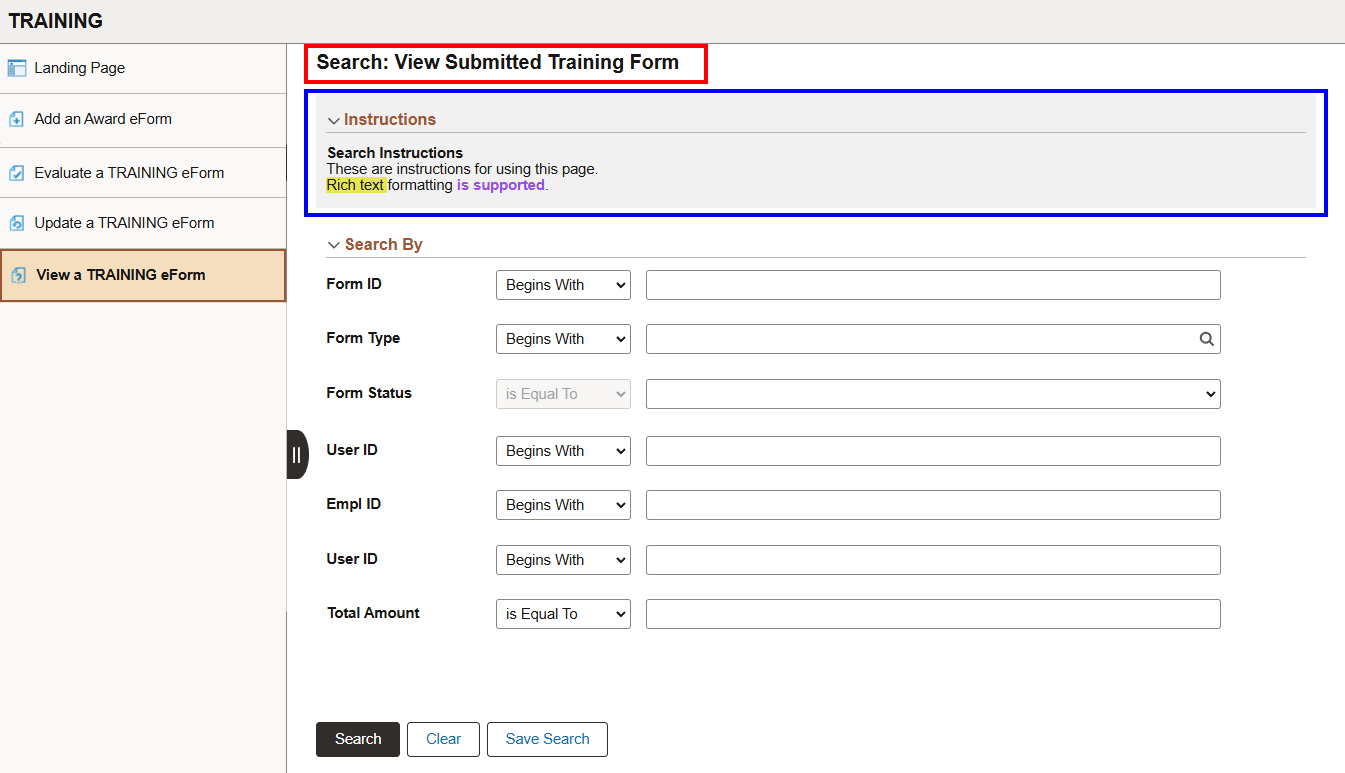Click the Landing Page sidebar icon

[16, 68]
